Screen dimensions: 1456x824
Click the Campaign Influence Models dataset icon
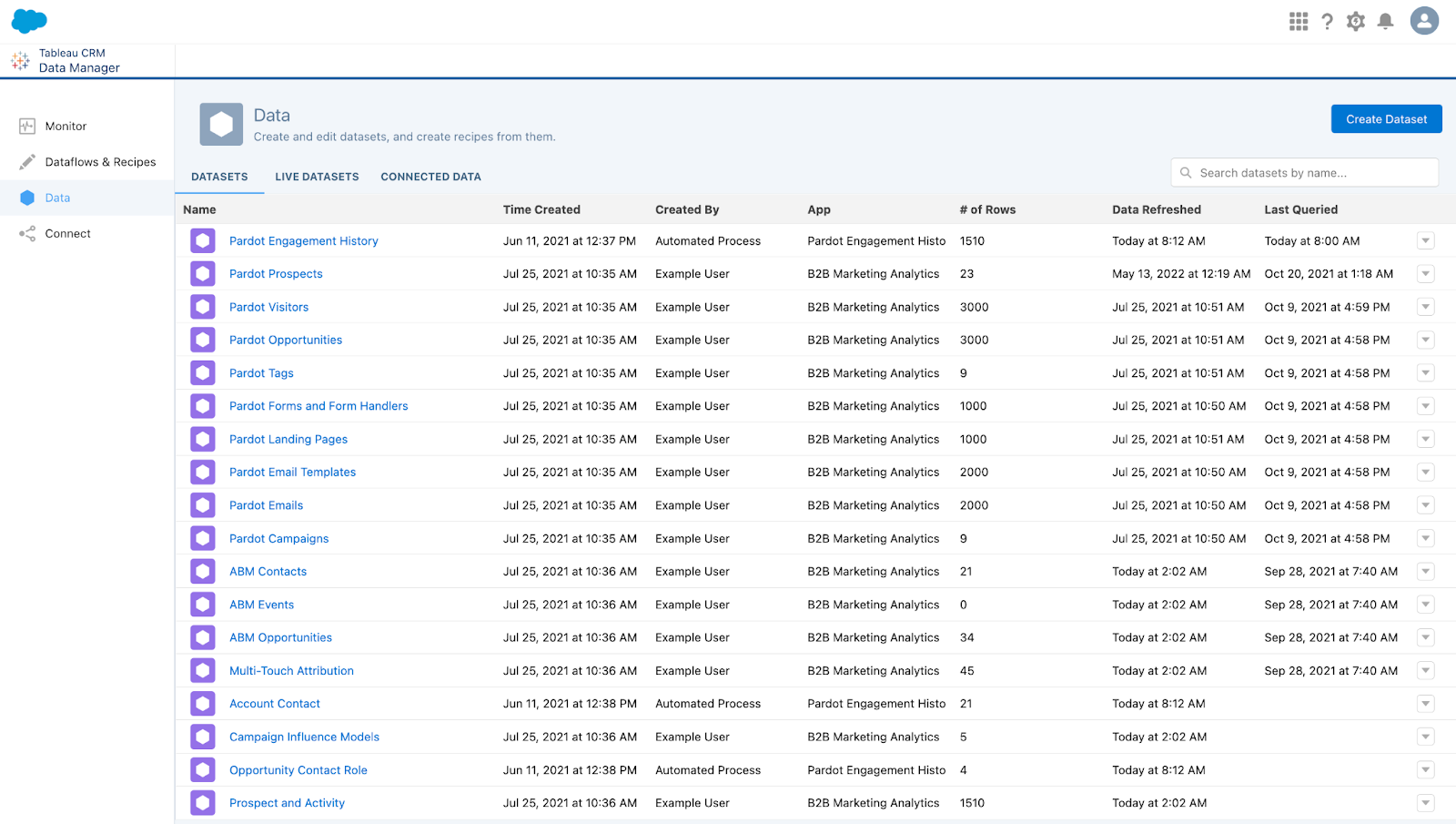pos(203,737)
